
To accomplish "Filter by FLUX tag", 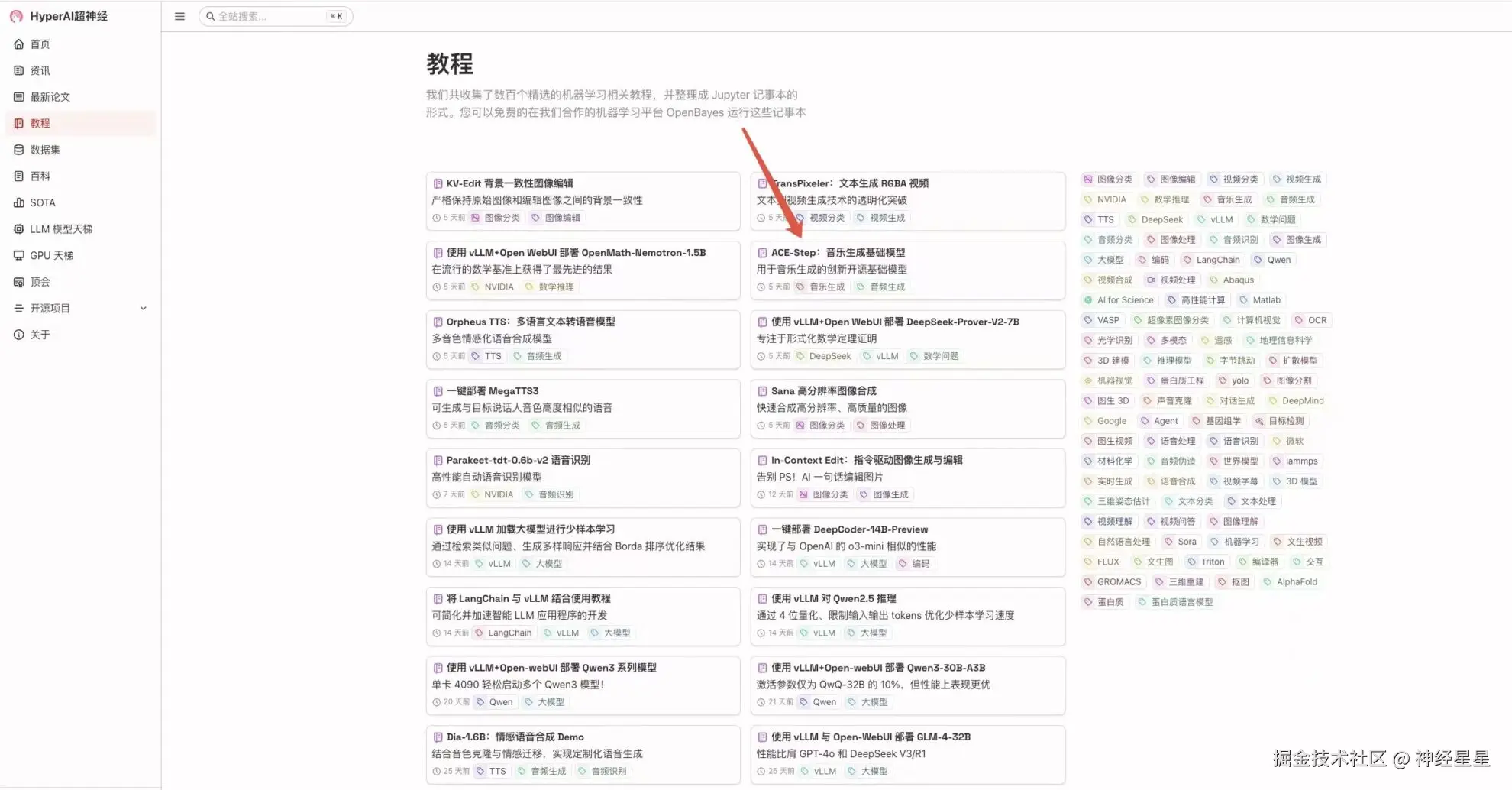I will click(1102, 562).
